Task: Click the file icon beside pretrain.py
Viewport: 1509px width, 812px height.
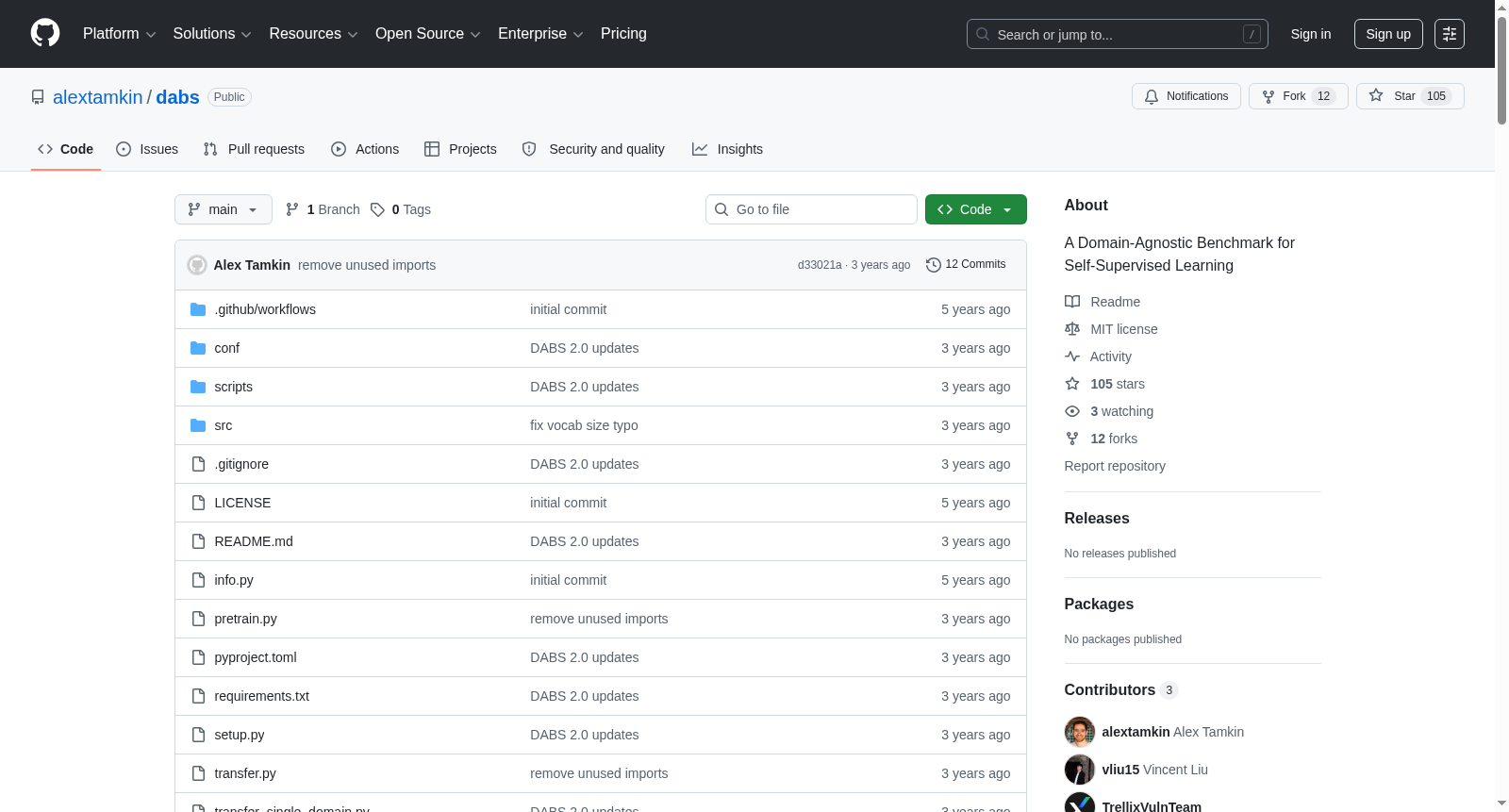Action: coord(198,619)
